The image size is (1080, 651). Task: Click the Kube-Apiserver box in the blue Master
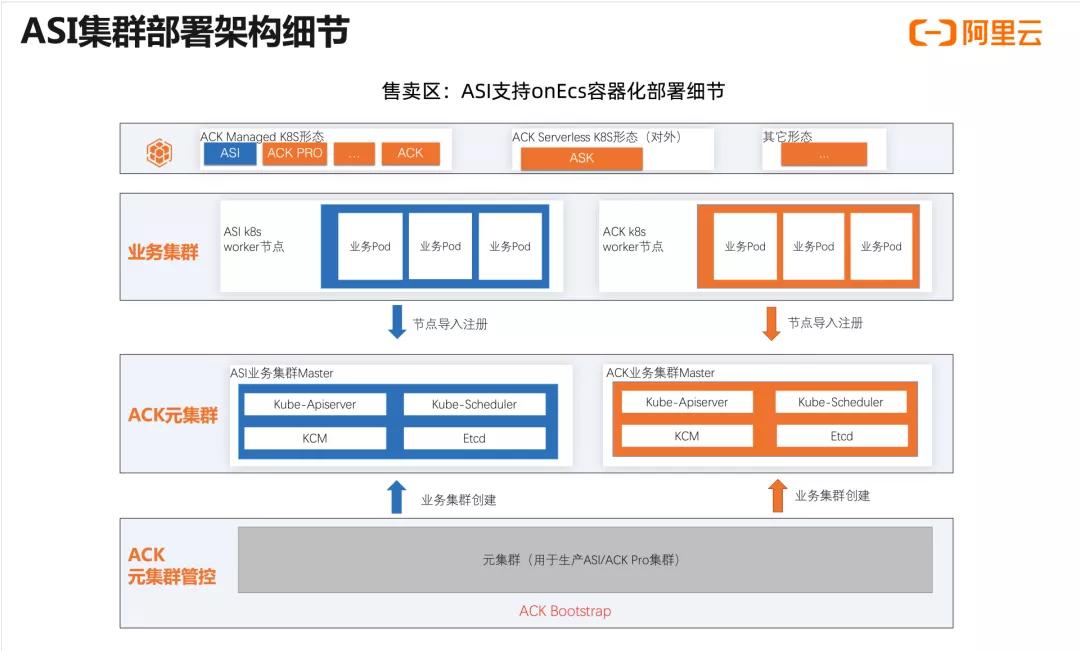click(315, 404)
